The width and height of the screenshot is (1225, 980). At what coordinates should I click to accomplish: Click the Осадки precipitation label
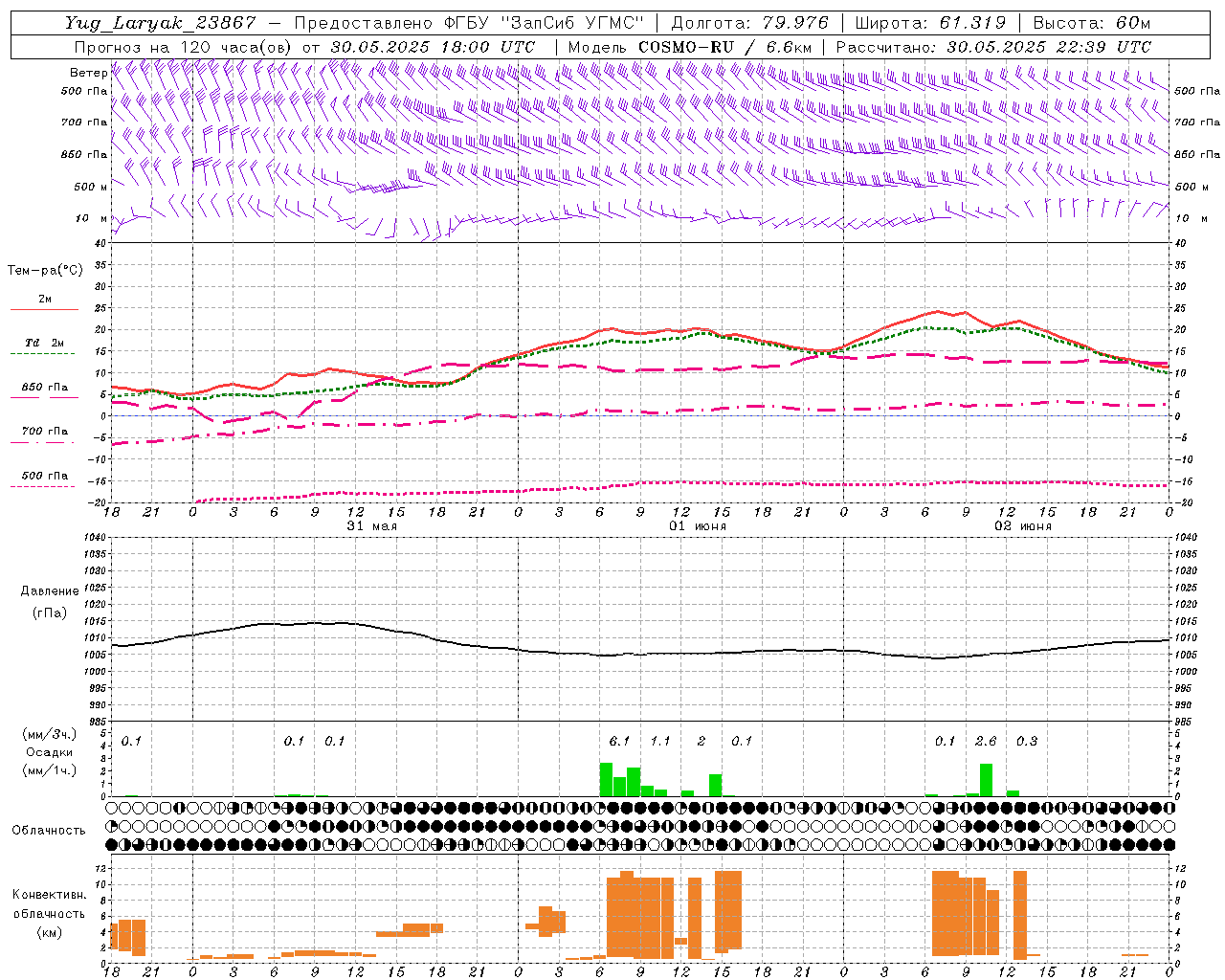click(x=50, y=752)
